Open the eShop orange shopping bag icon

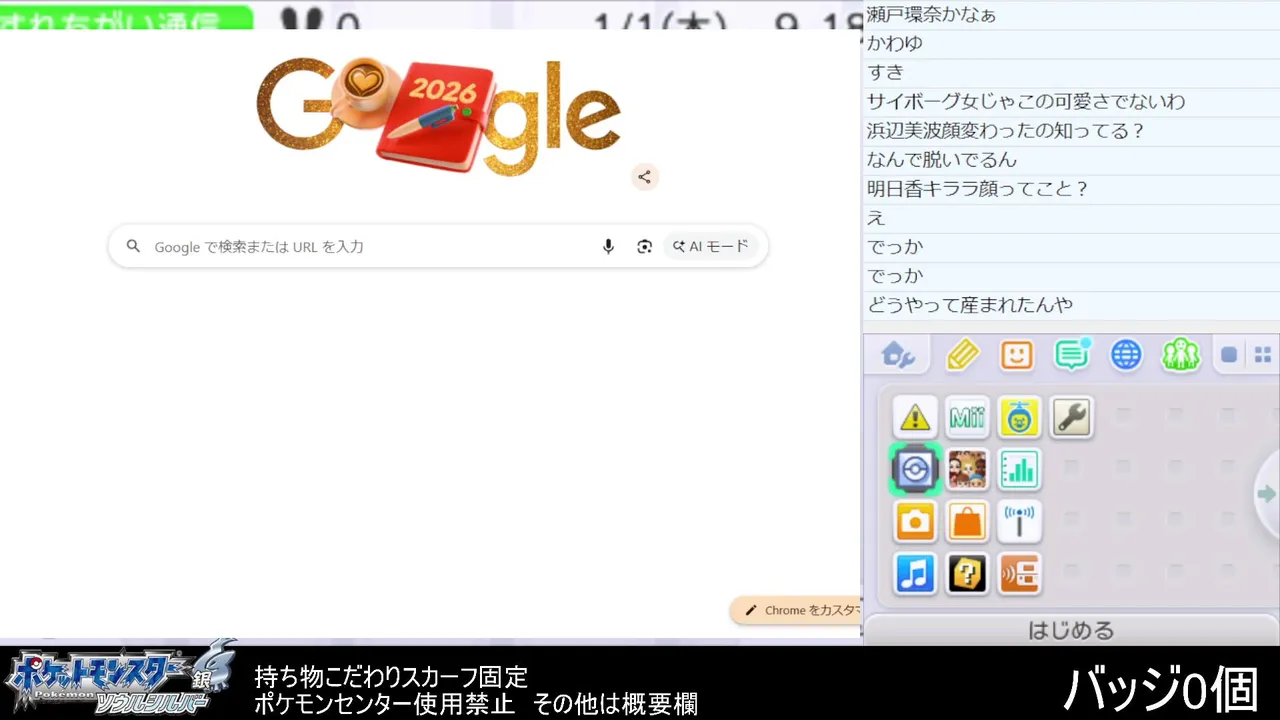coord(967,521)
